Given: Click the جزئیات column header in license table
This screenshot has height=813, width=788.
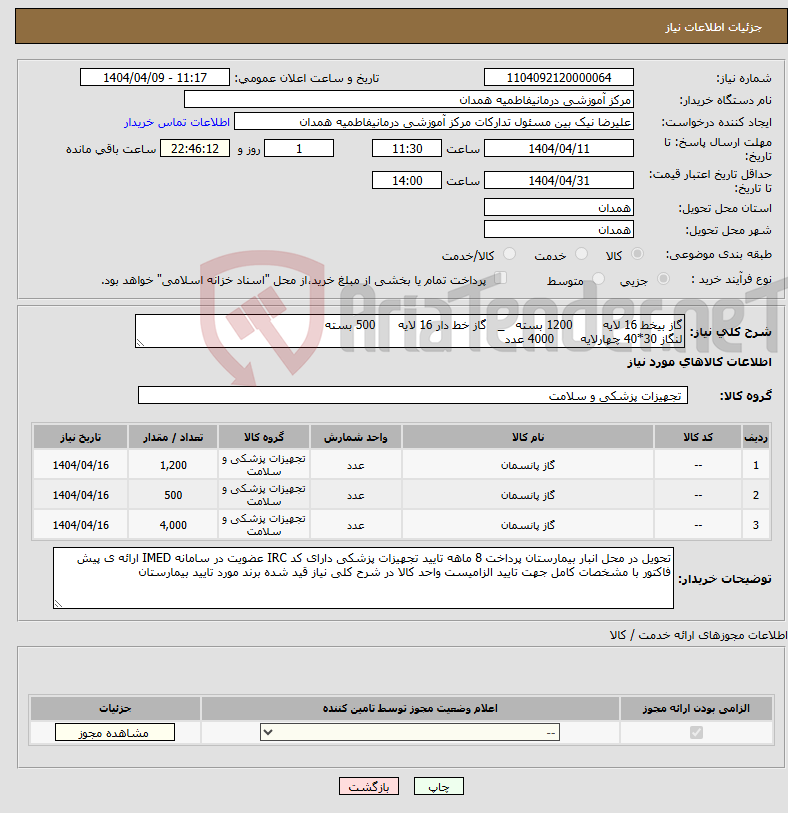Looking at the screenshot, I should (115, 708).
